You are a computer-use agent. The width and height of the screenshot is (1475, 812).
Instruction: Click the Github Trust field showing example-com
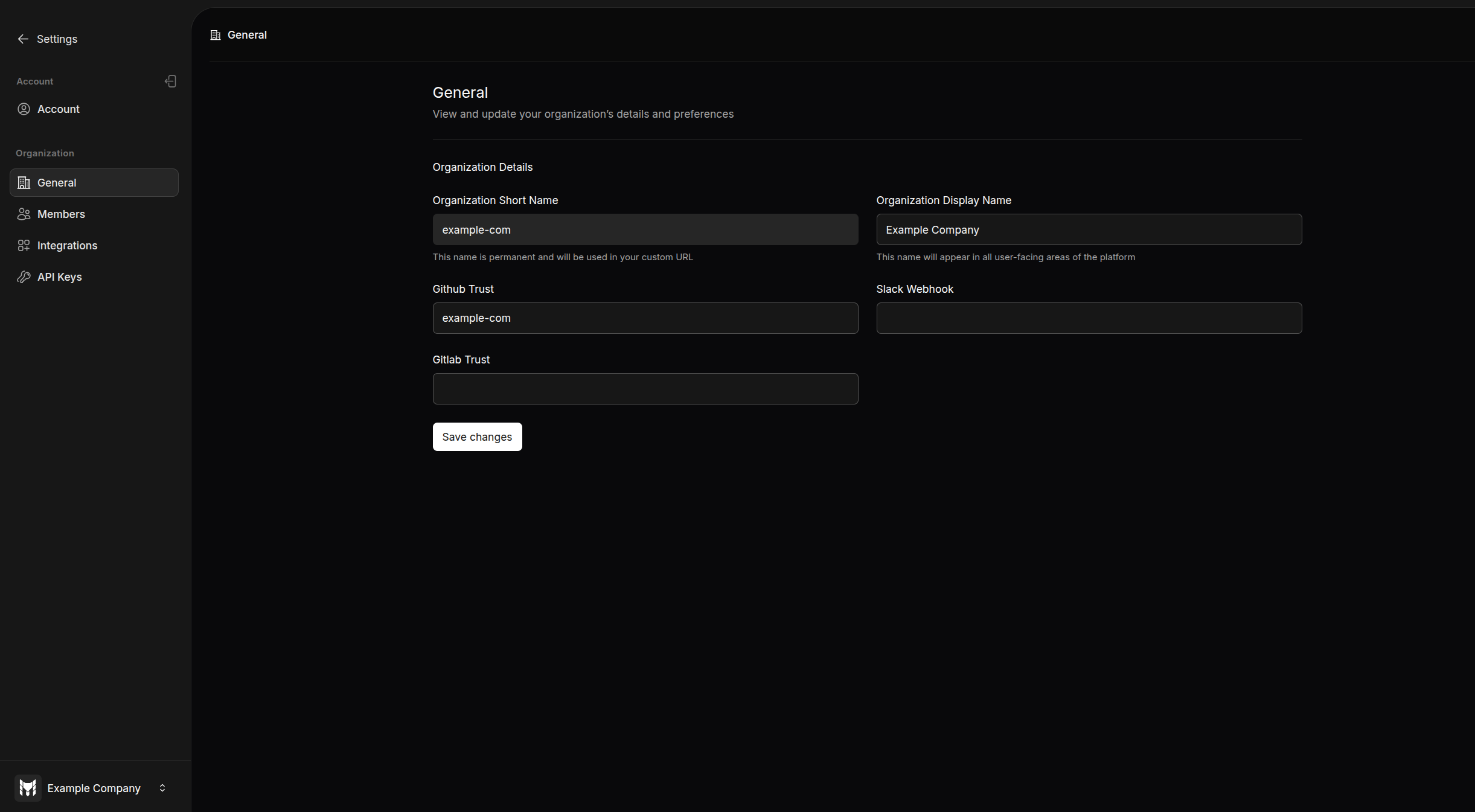[645, 318]
